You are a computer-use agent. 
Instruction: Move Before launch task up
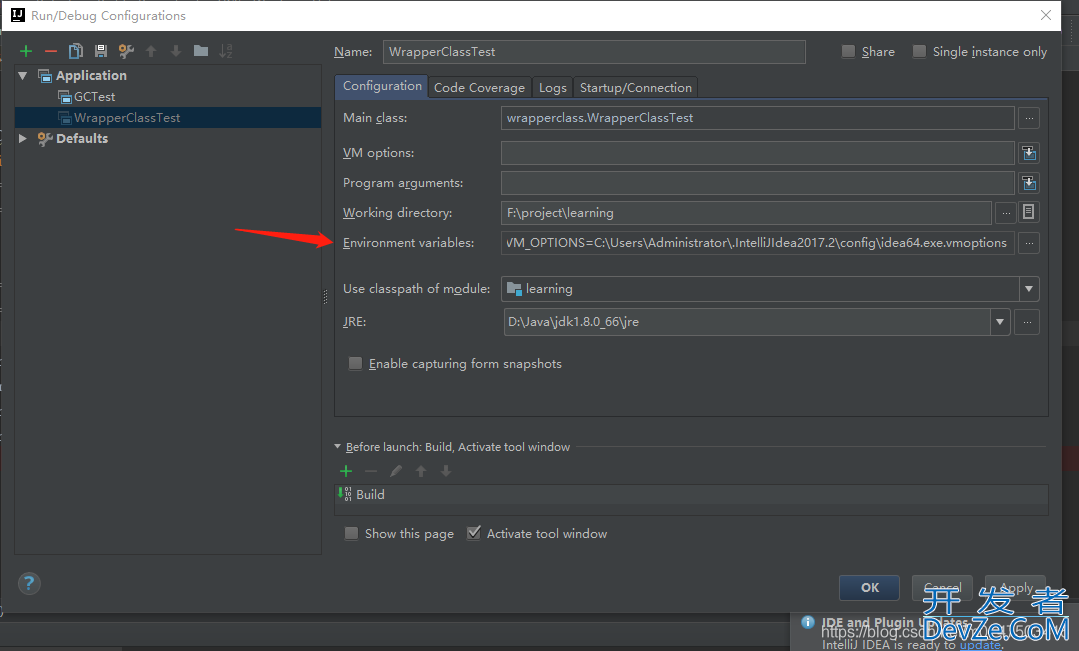(421, 471)
